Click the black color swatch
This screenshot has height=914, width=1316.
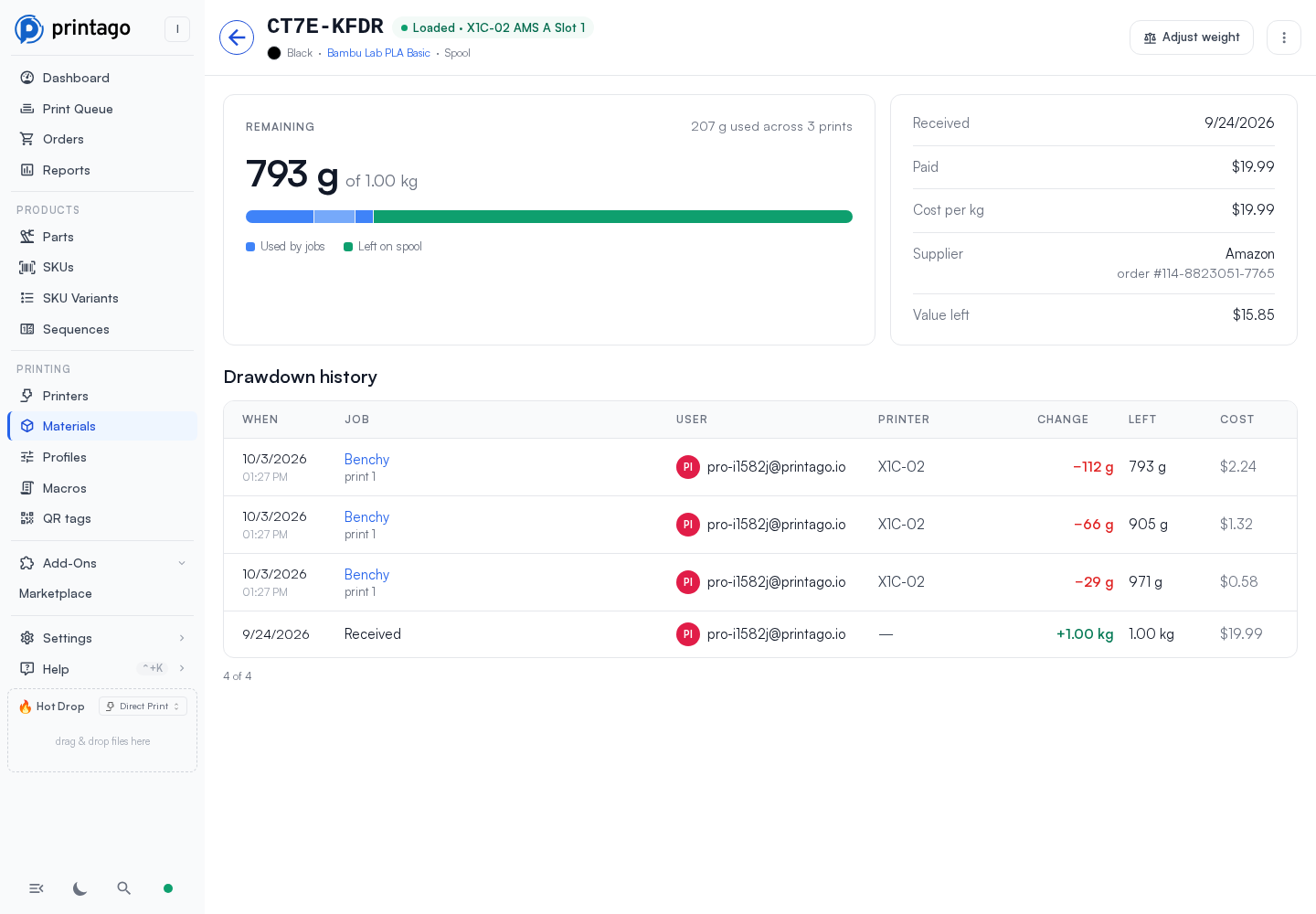coord(274,53)
